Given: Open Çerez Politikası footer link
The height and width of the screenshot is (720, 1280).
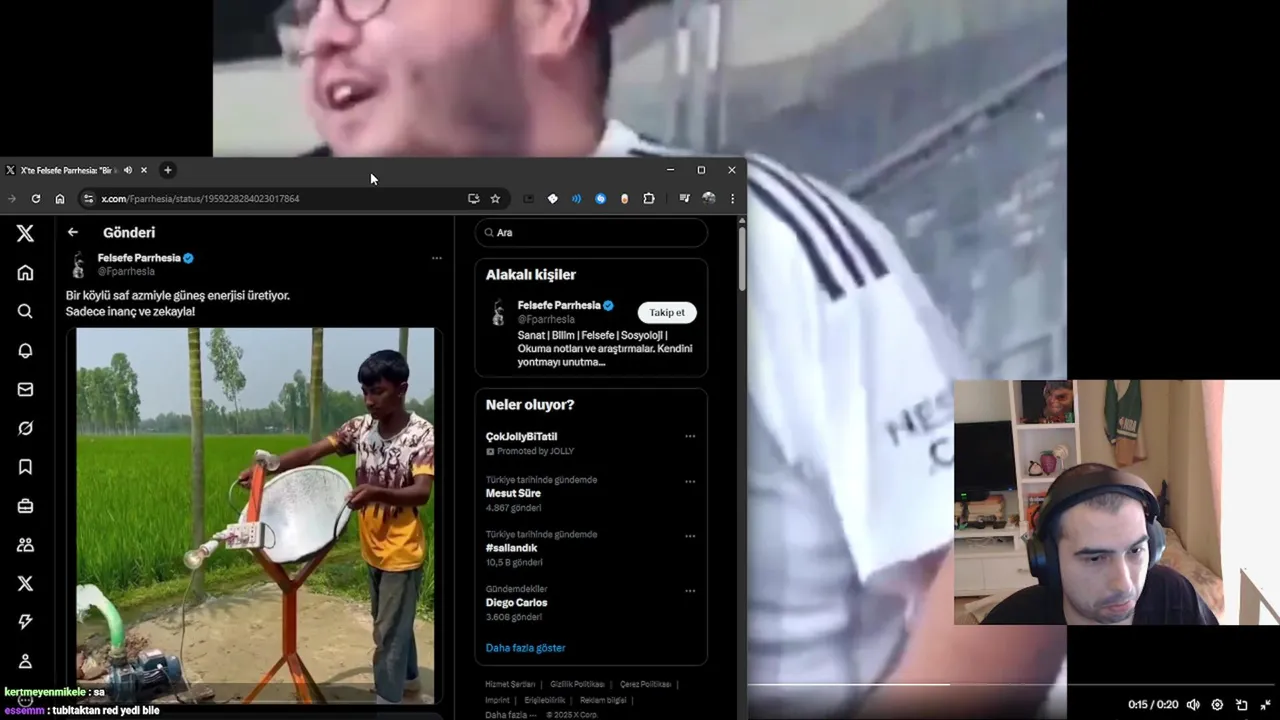Looking at the screenshot, I should (646, 684).
